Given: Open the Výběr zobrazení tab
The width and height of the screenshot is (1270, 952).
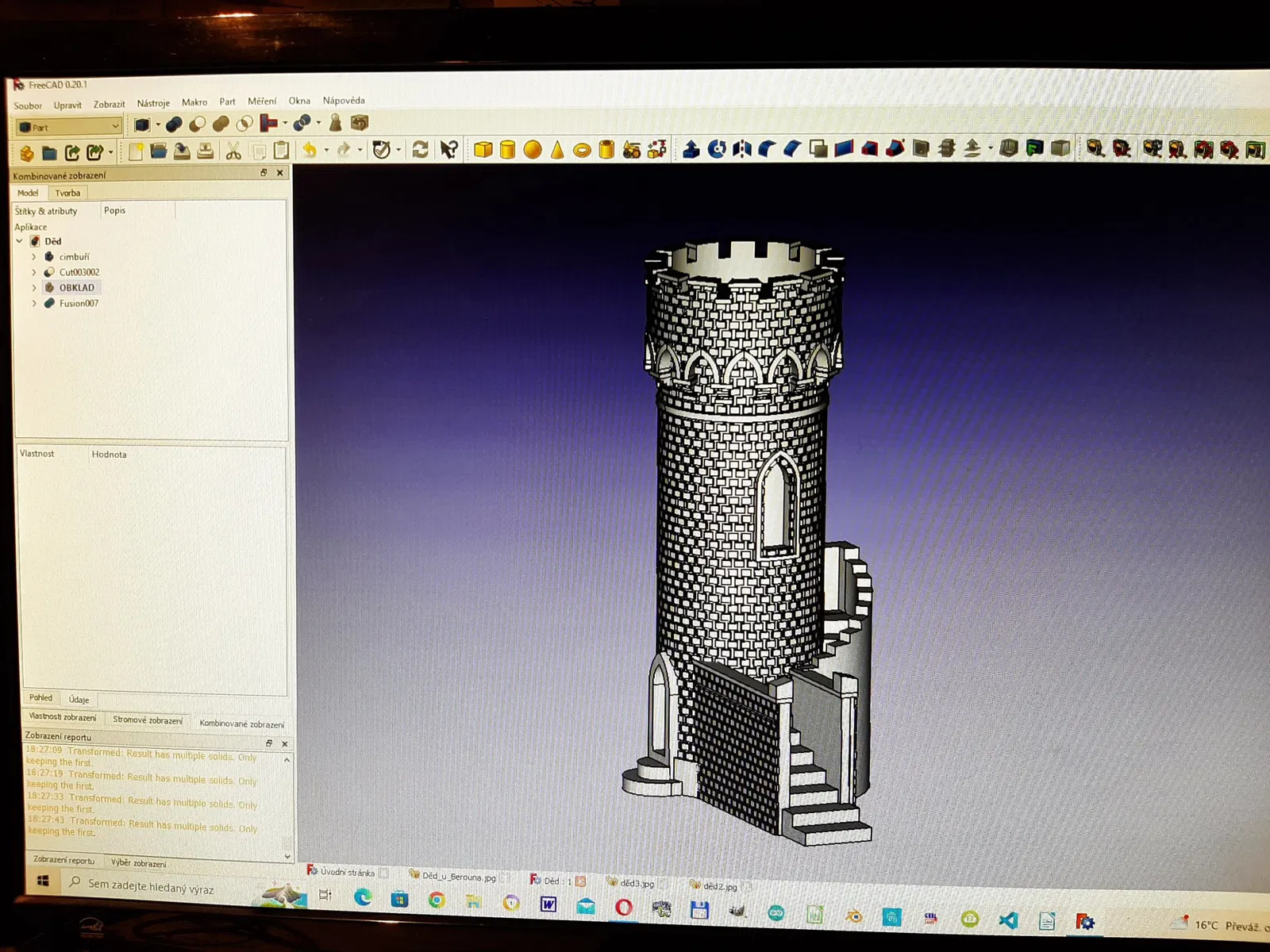Looking at the screenshot, I should pyautogui.click(x=139, y=863).
